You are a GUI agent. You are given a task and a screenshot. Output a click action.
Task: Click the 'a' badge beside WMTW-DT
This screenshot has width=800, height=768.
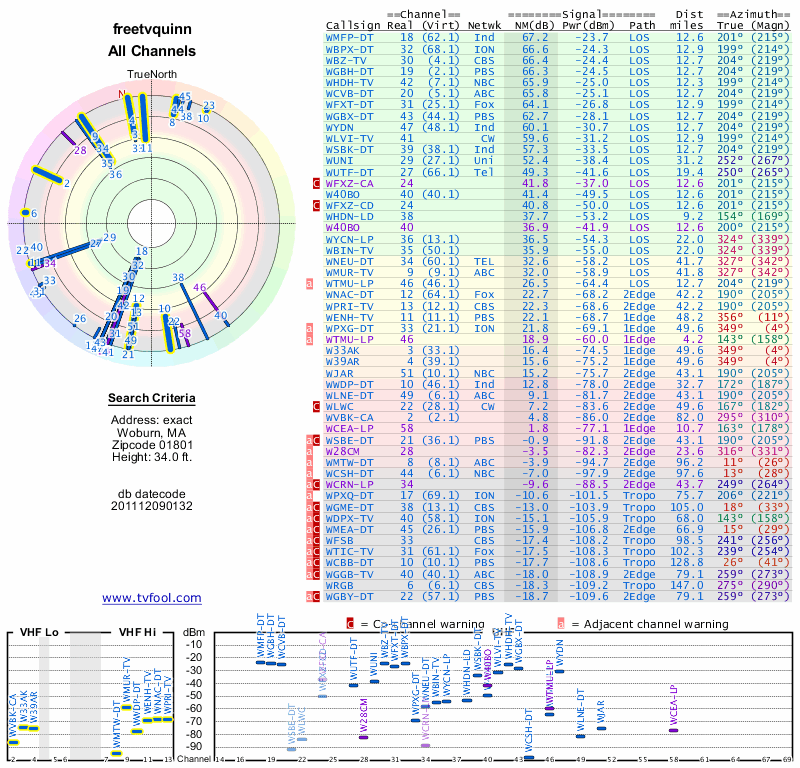309,462
